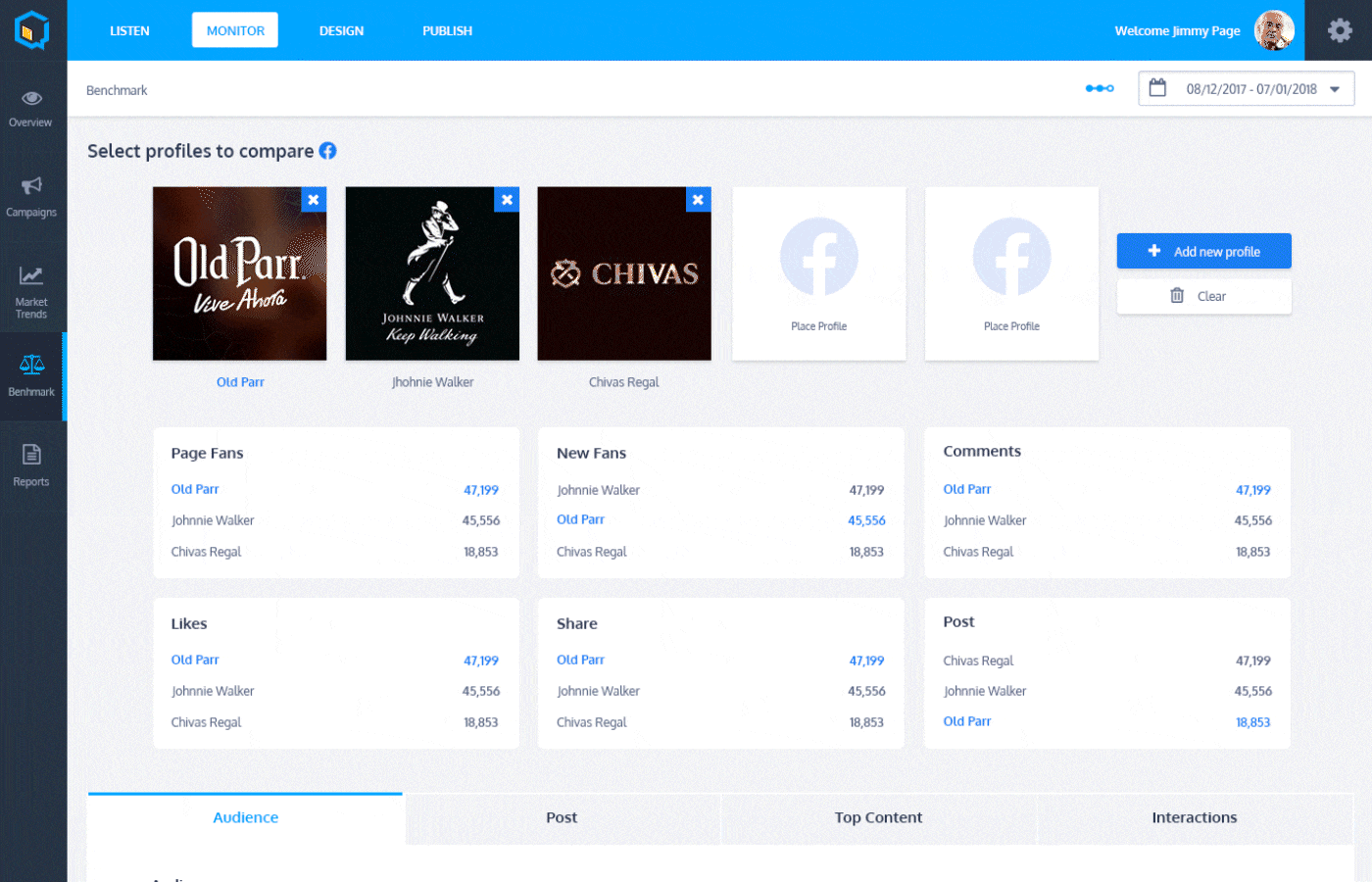1372x882 pixels.
Task: Switch to the DESIGN tab
Action: coord(341,30)
